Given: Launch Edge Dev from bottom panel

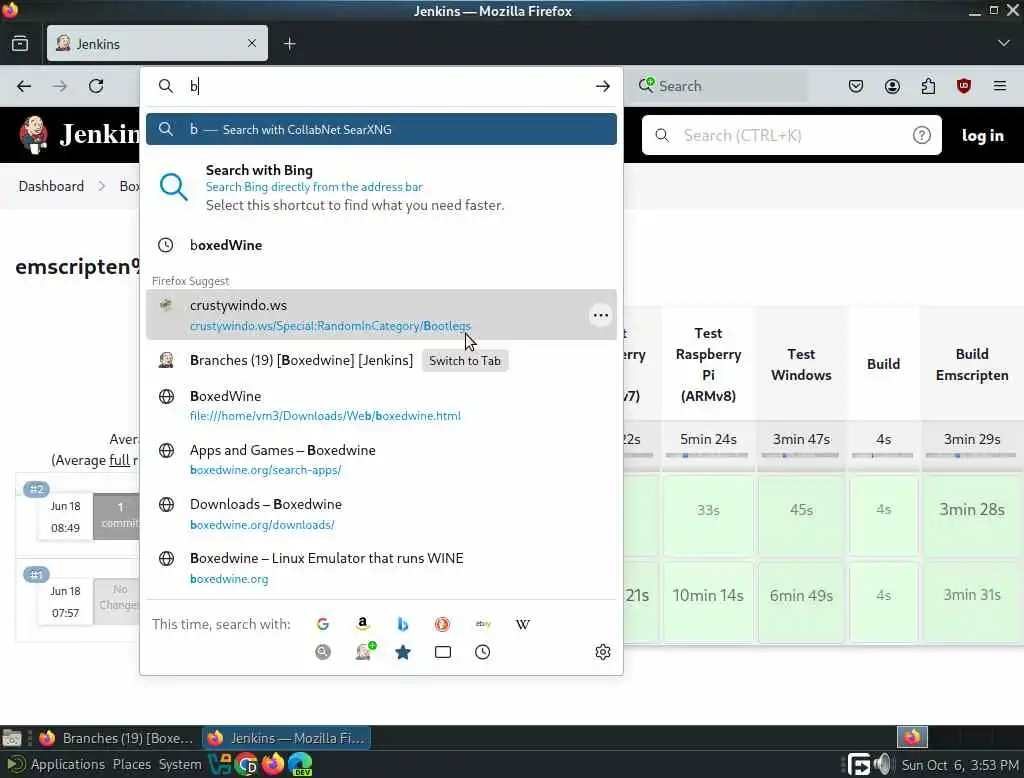Looking at the screenshot, I should (x=300, y=764).
